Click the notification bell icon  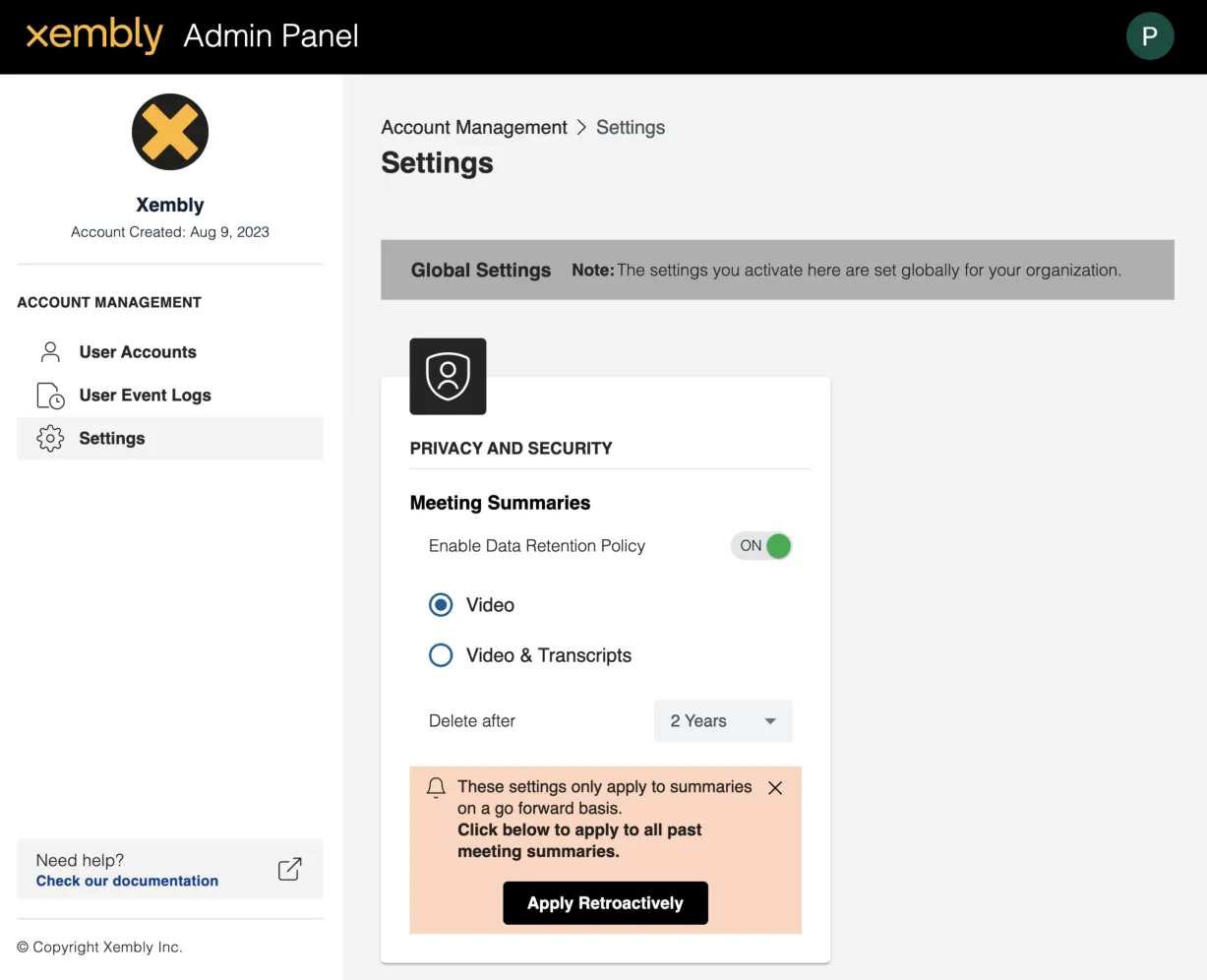click(436, 787)
